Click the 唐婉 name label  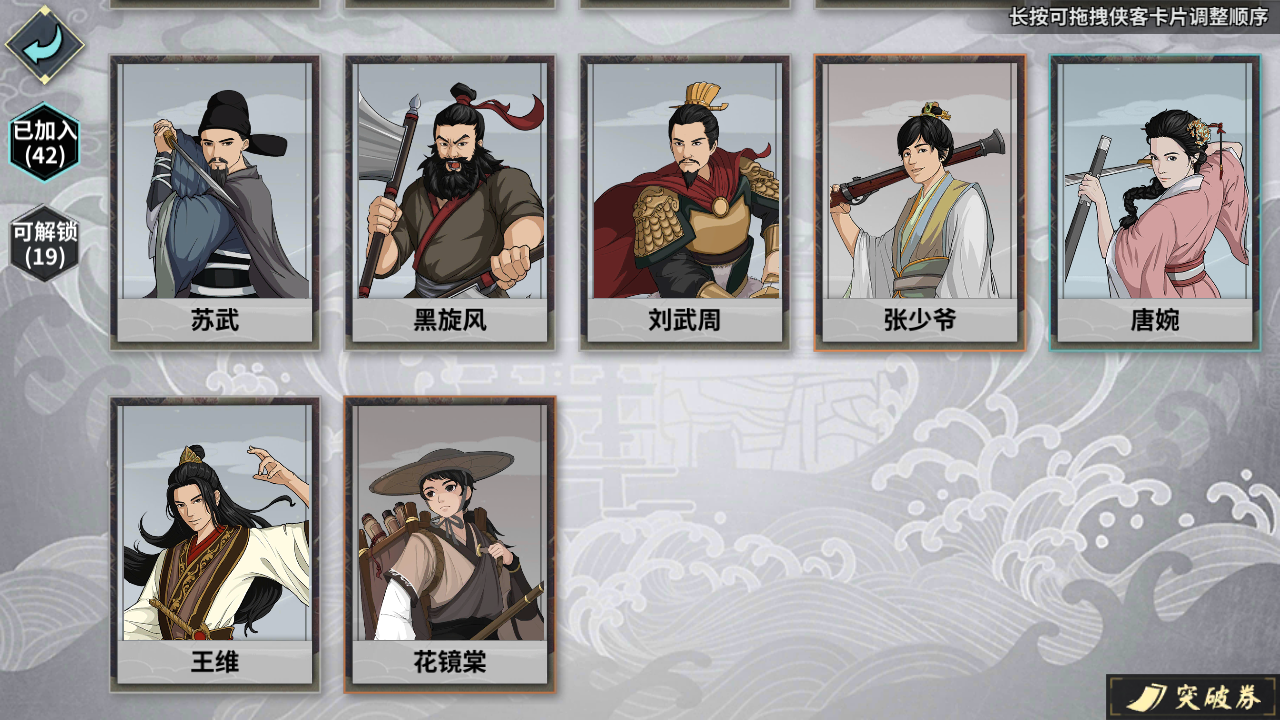point(1155,320)
